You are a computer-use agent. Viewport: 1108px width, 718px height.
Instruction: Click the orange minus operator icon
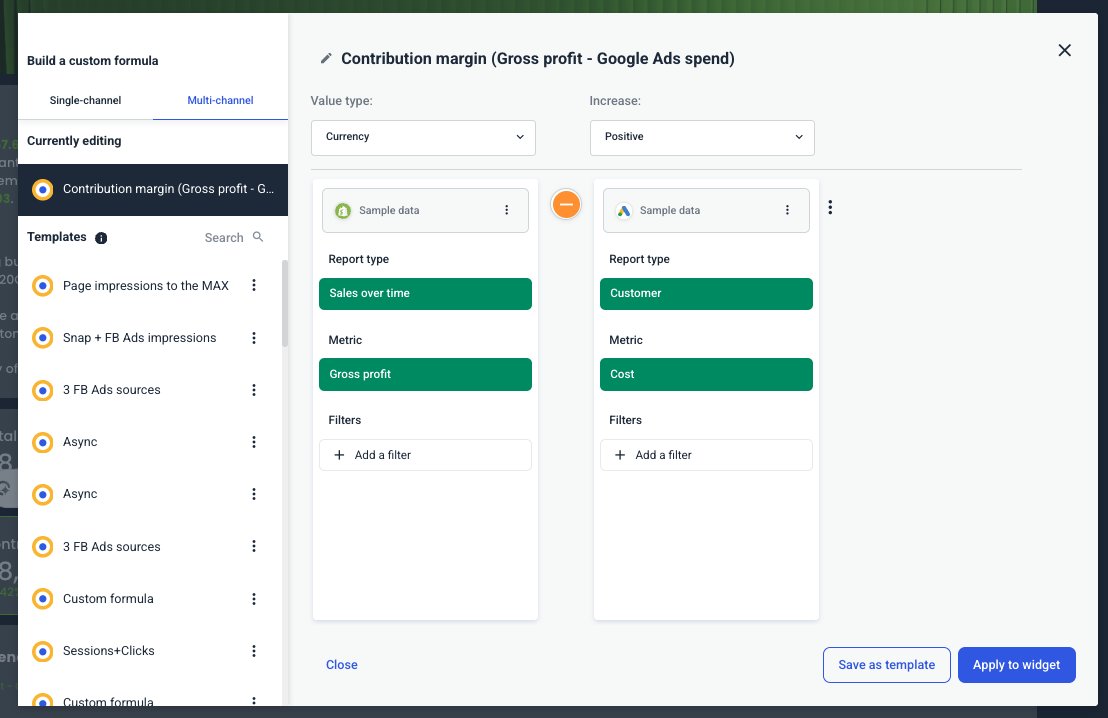[566, 204]
